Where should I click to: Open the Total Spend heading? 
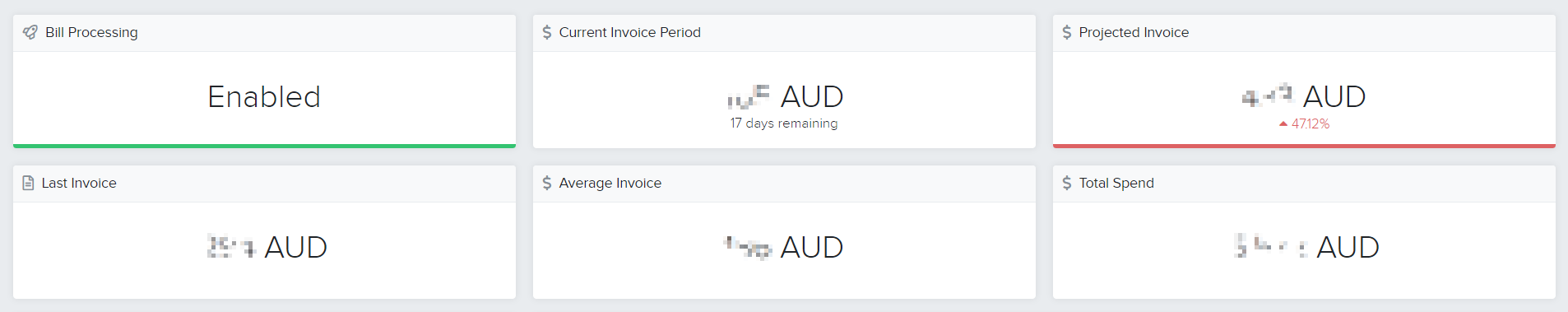coord(1116,183)
